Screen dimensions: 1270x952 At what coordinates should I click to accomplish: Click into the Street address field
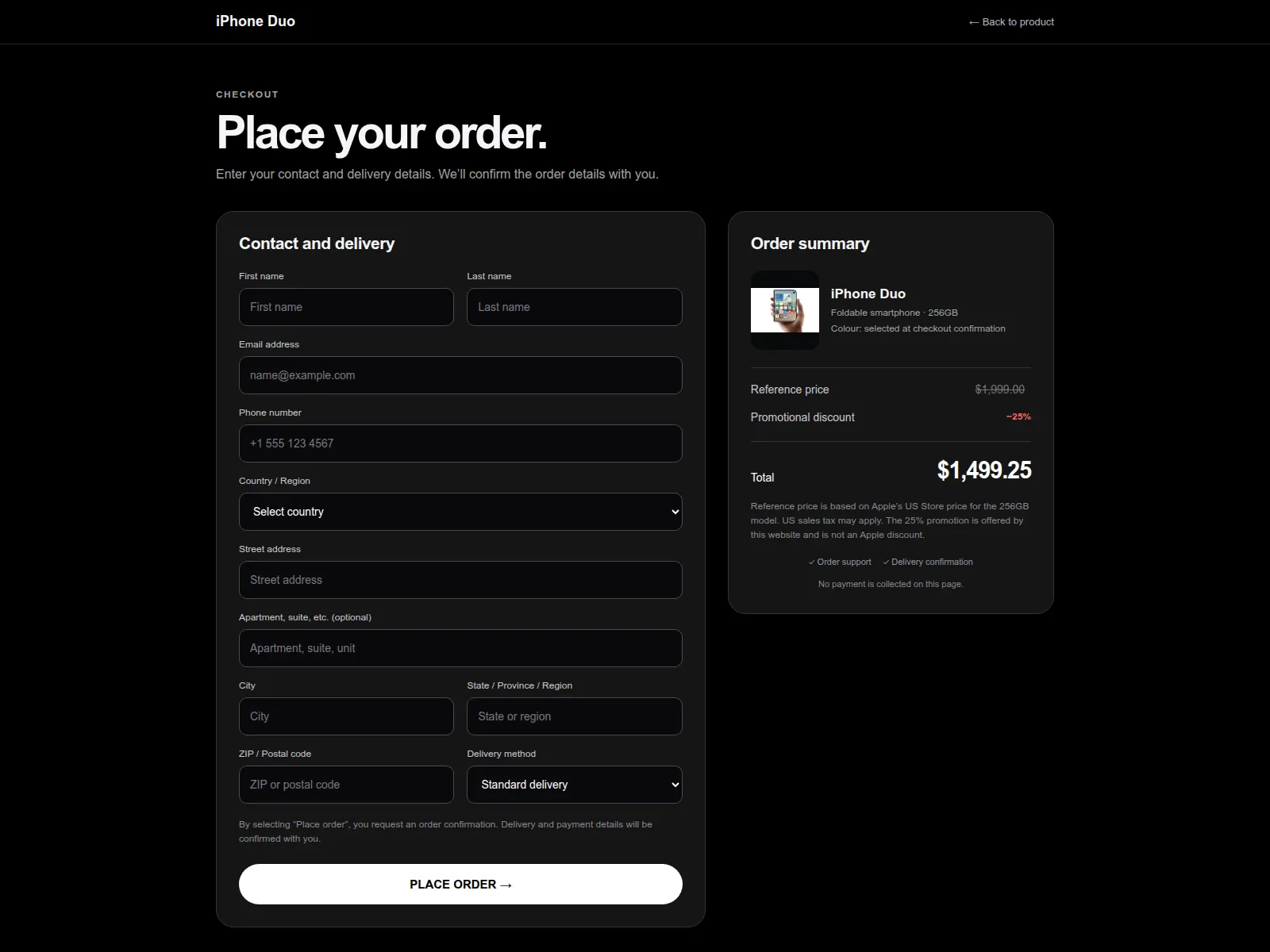tap(460, 580)
